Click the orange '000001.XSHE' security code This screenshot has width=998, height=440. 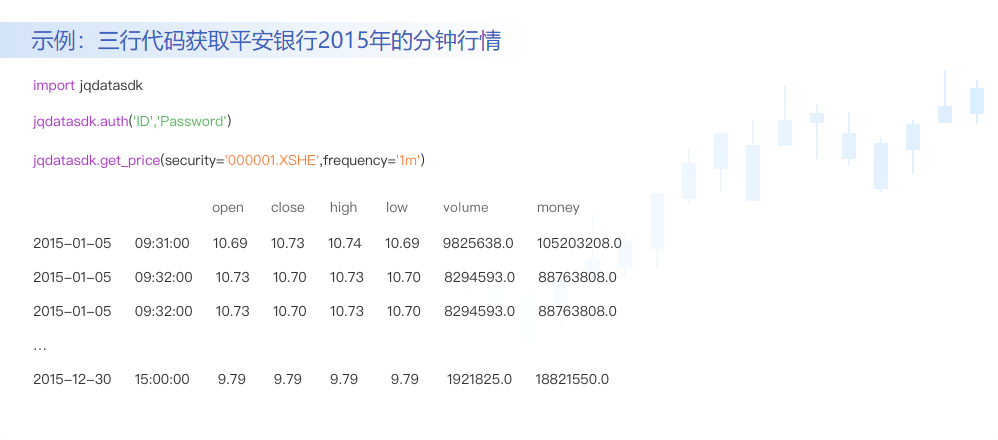272,160
